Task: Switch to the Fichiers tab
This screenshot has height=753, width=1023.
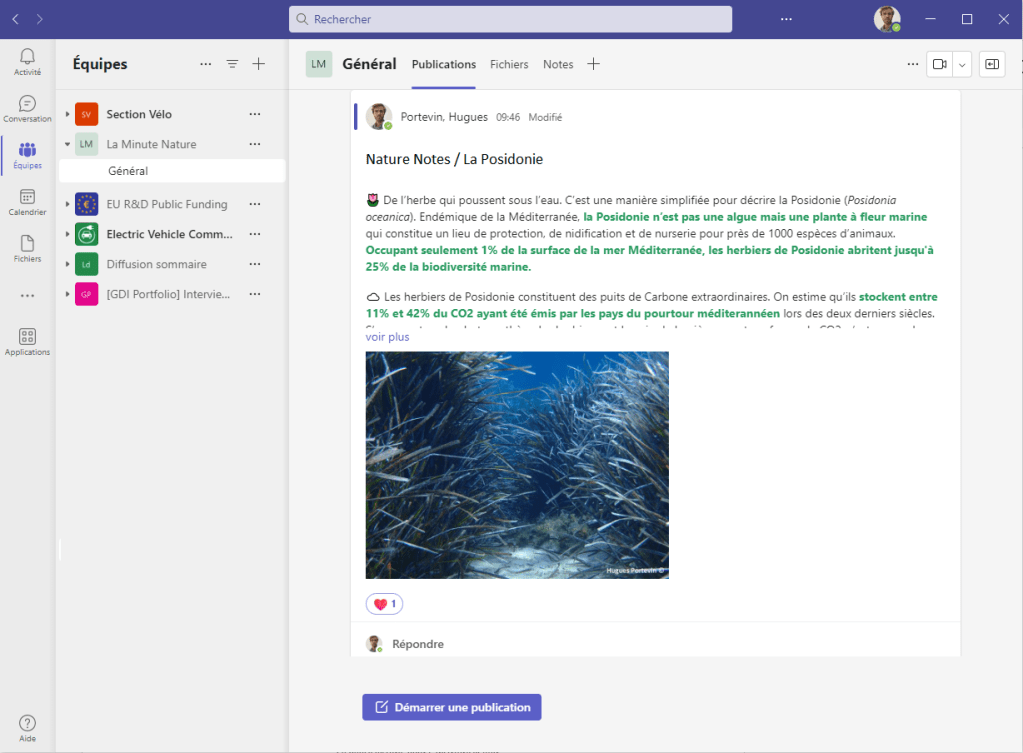Action: tap(509, 64)
